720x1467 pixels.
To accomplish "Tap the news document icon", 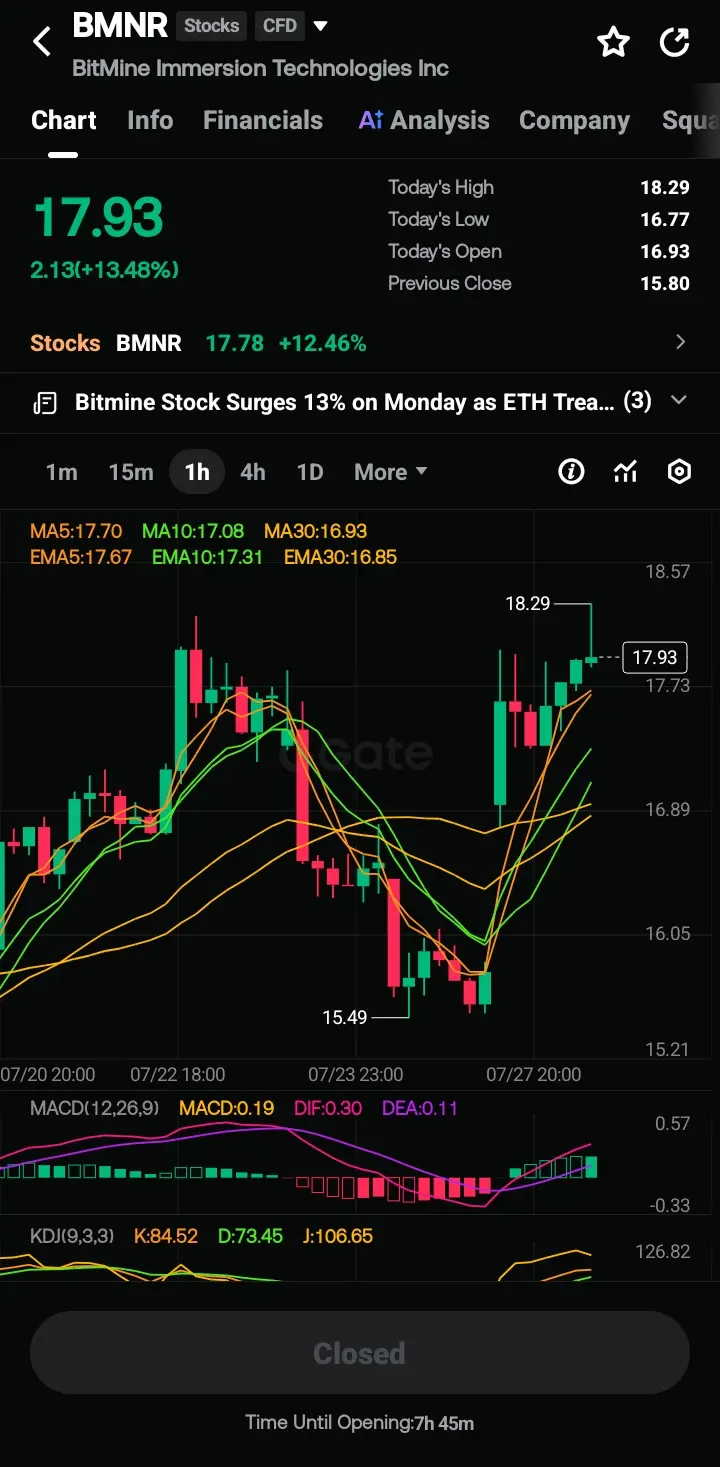I will [x=45, y=403].
